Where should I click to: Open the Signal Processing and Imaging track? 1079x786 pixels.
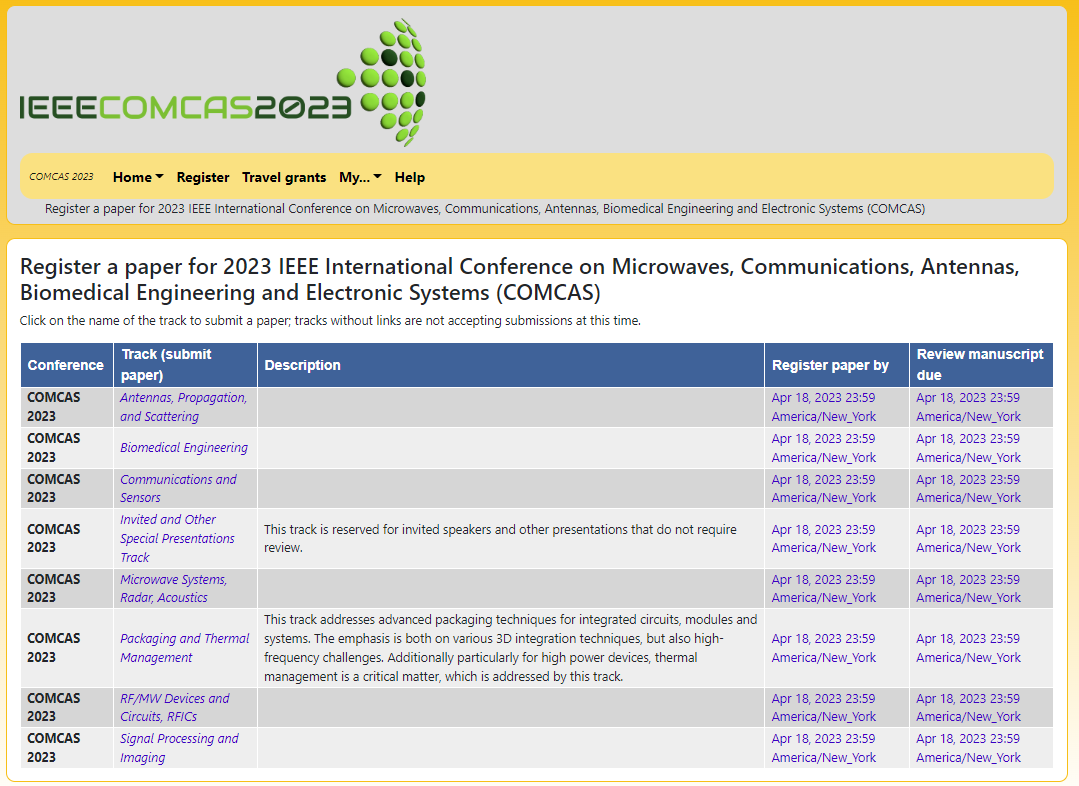[179, 747]
